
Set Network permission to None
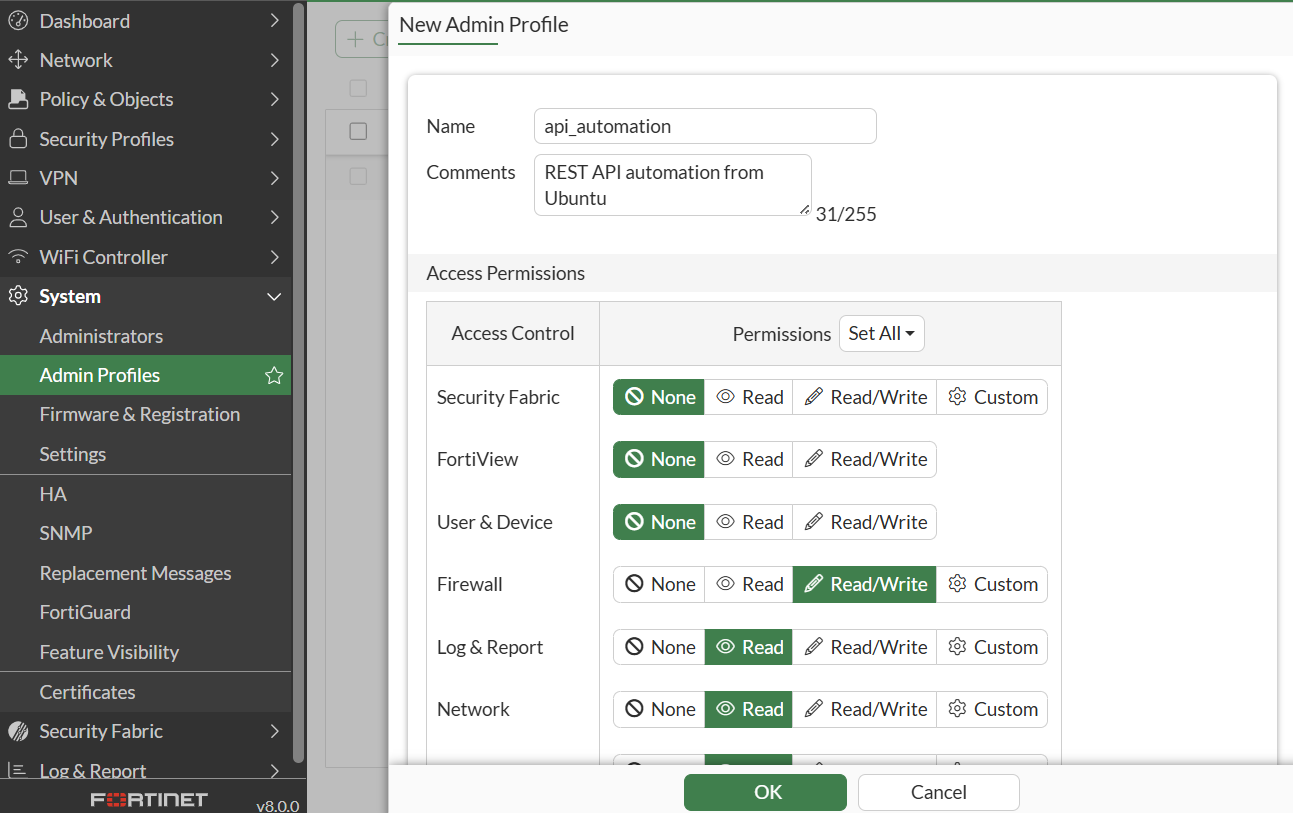pos(659,709)
